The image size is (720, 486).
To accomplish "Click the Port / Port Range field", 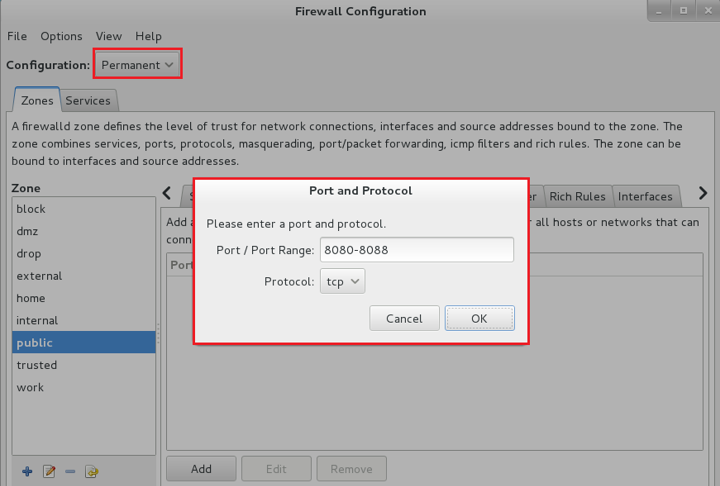I will (x=416, y=249).
